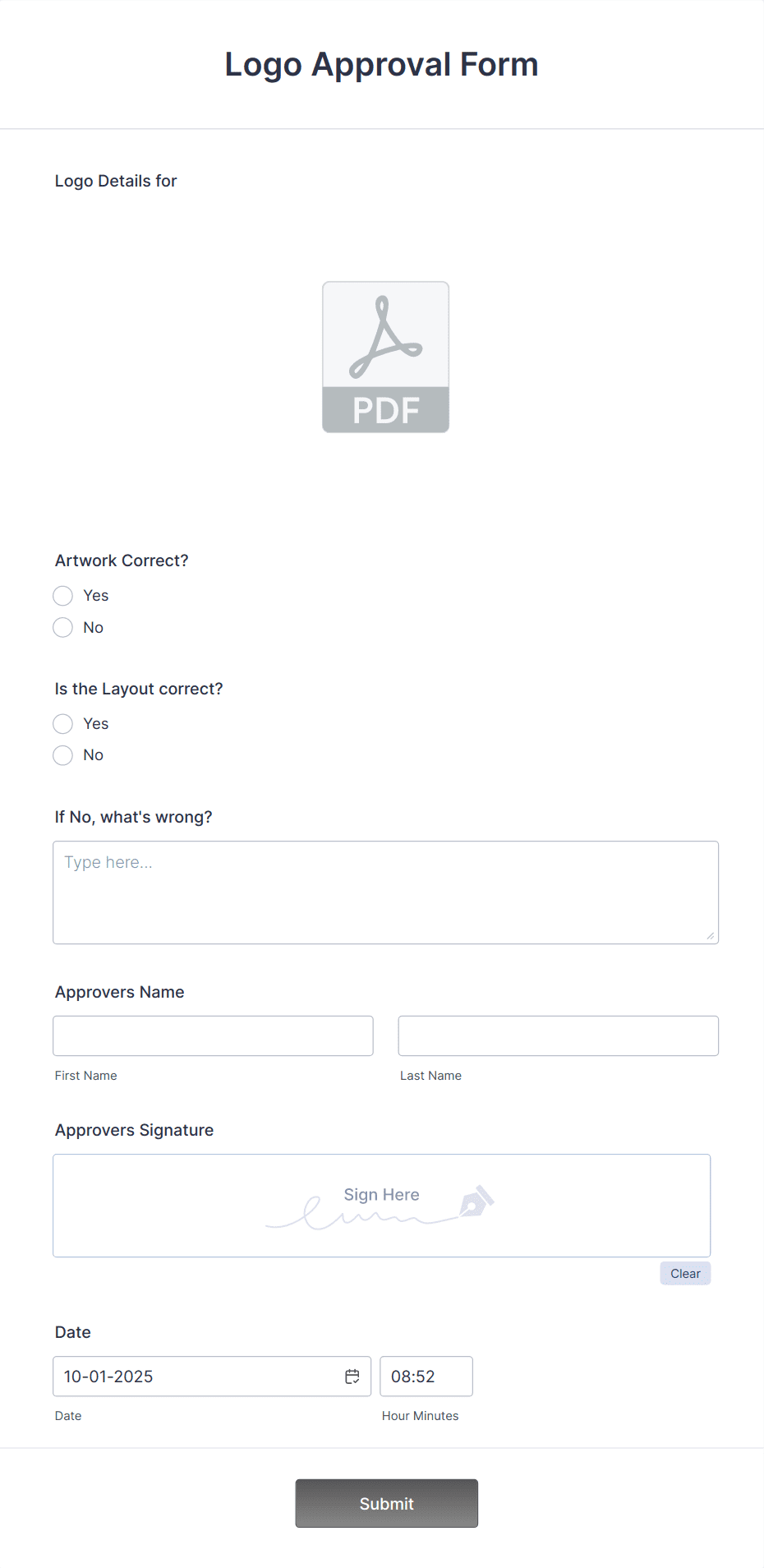Clear the Approvers Signature
This screenshot has width=764, height=1568.
click(684, 1273)
